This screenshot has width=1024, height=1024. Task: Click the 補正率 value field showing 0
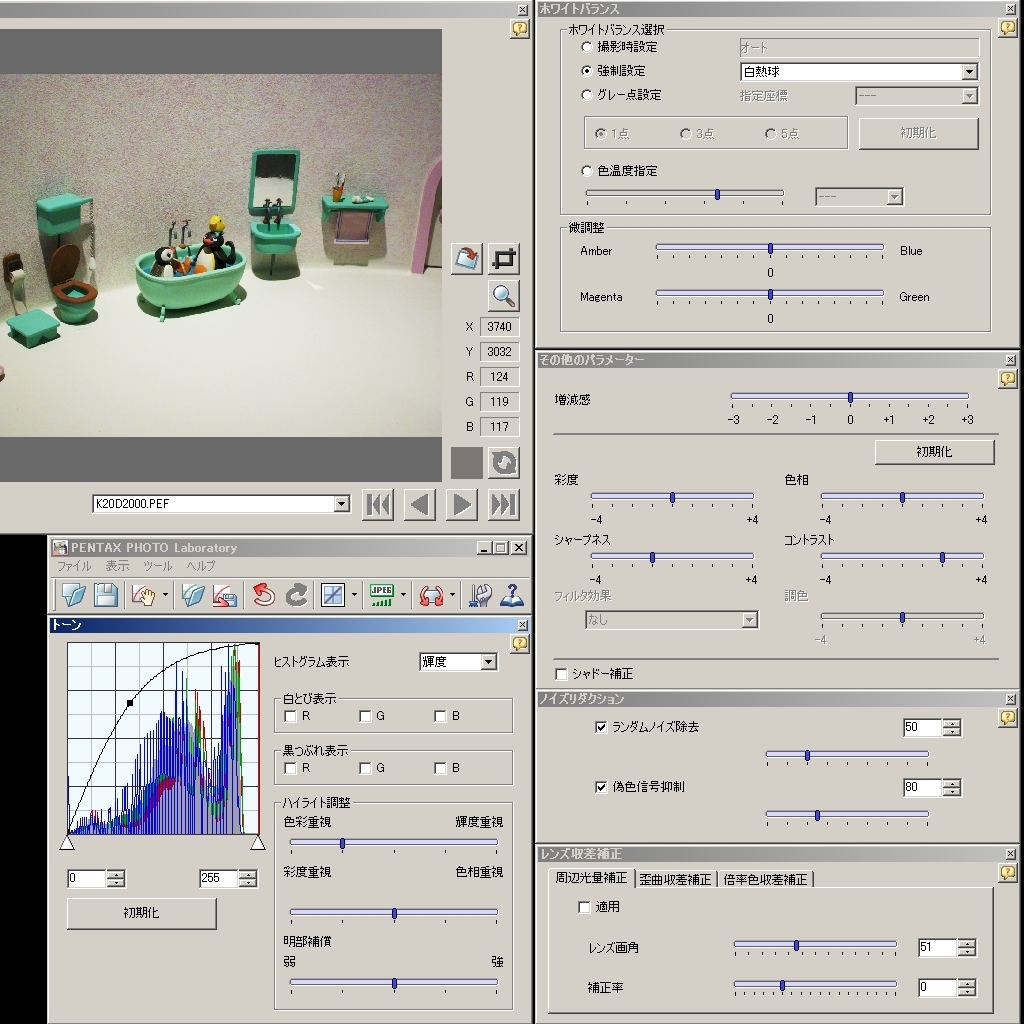coord(937,987)
